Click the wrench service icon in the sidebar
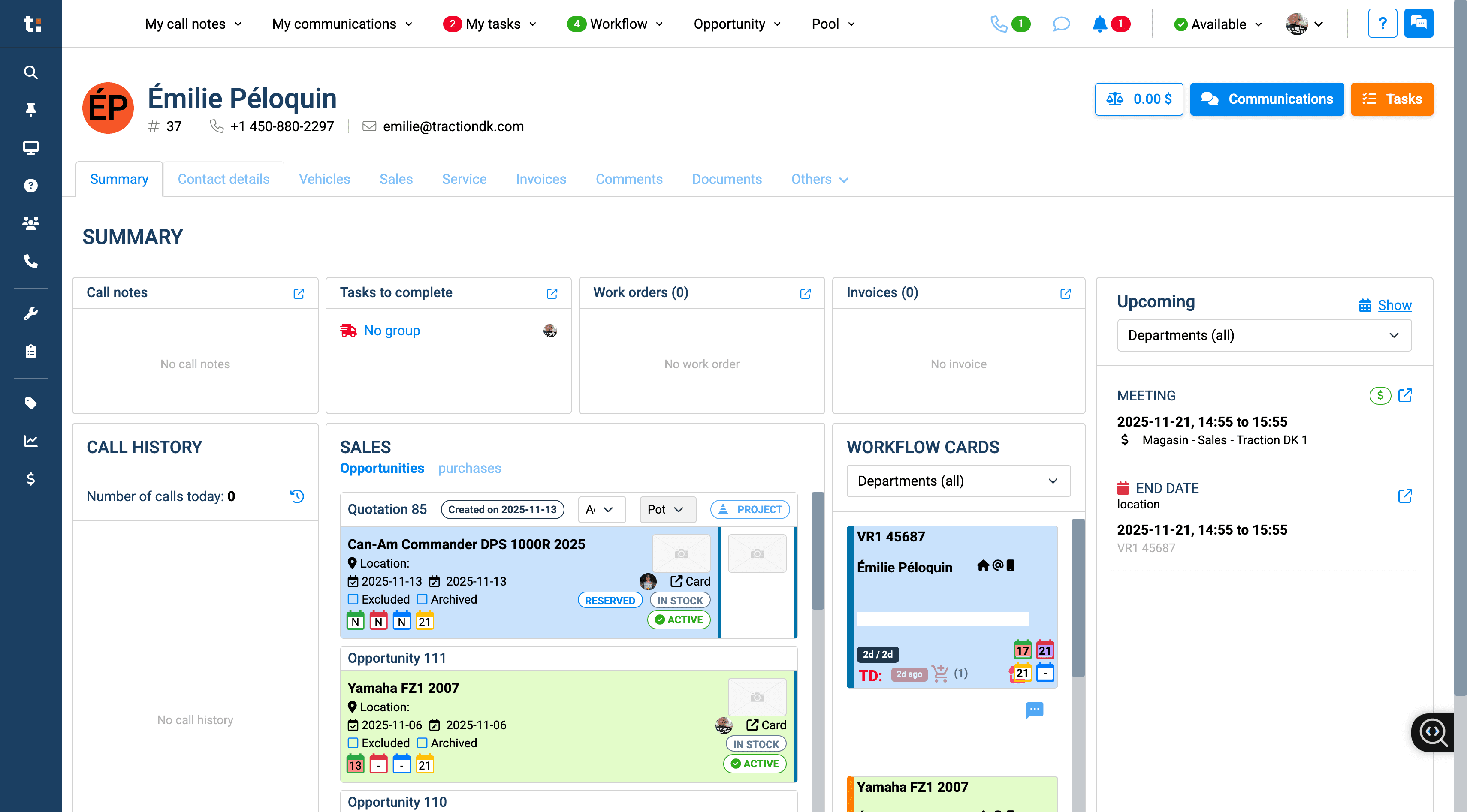This screenshot has height=812, width=1467. [31, 313]
